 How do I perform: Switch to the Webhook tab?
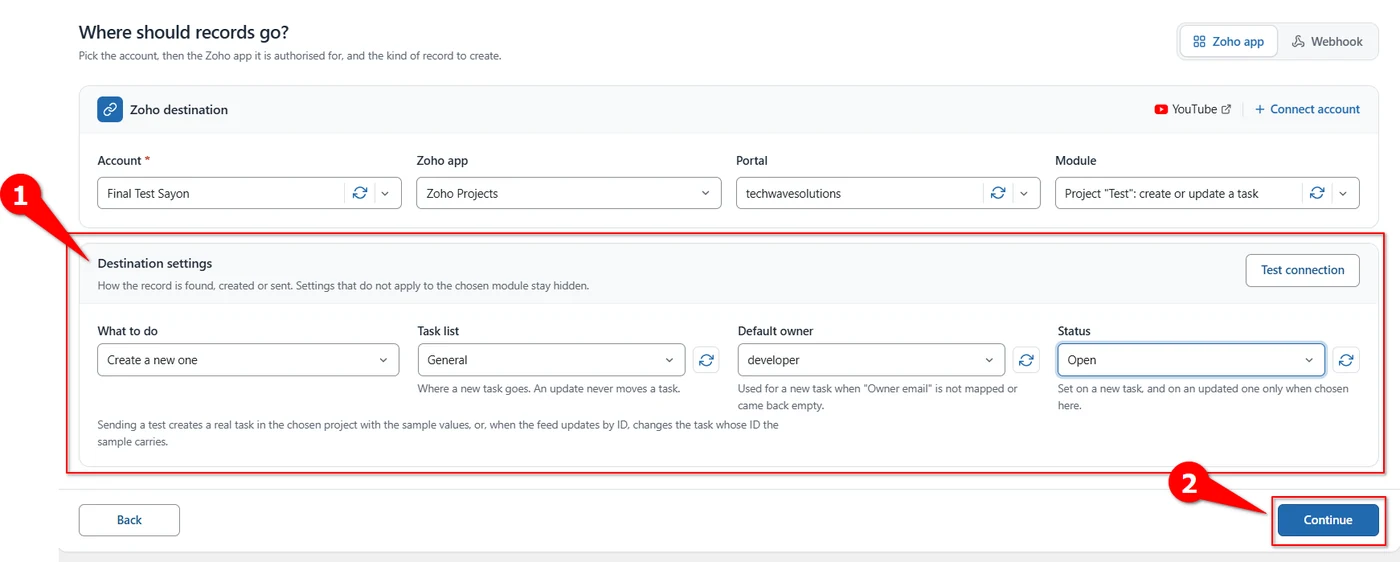click(1327, 42)
